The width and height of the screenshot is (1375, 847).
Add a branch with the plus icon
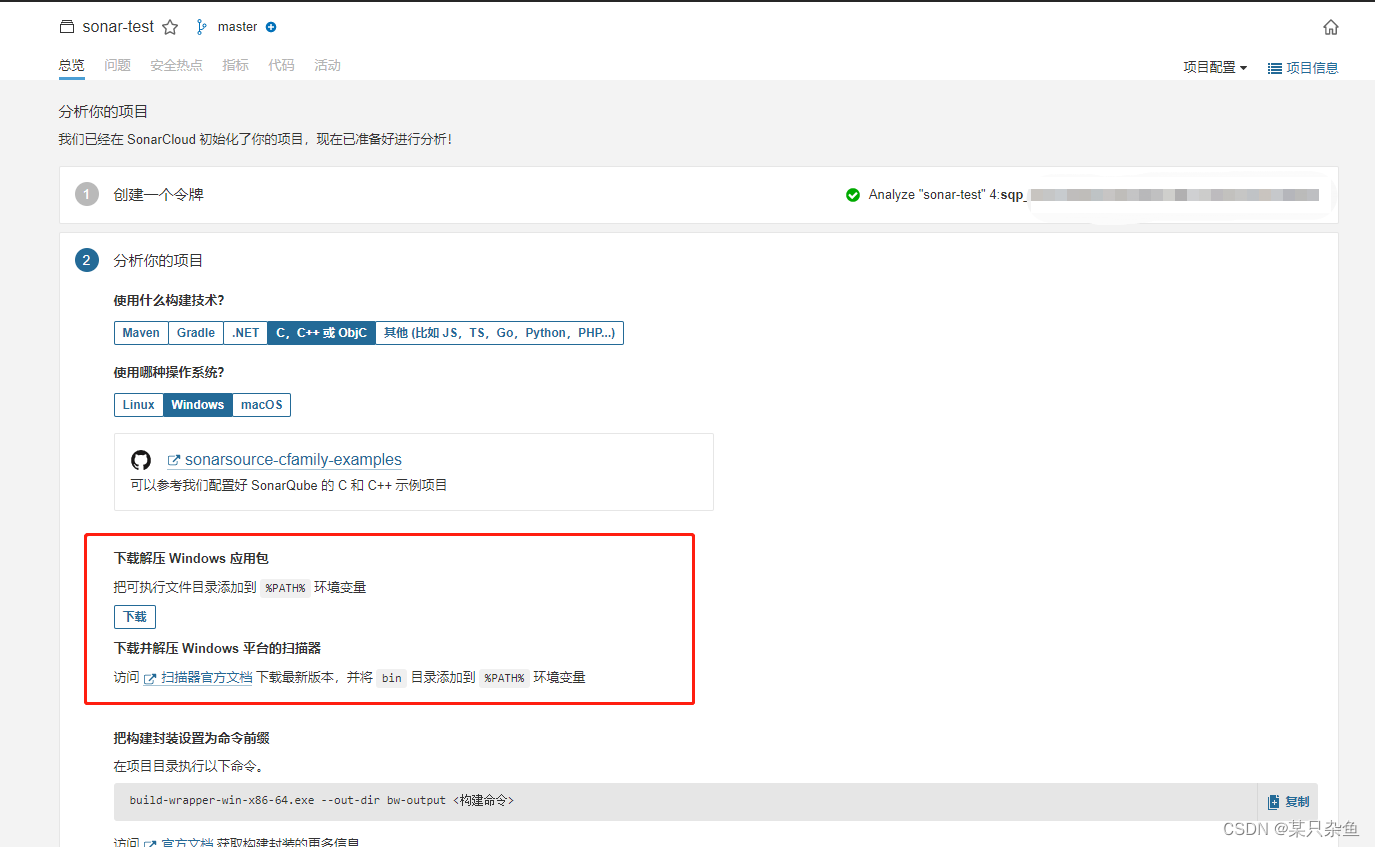click(271, 27)
